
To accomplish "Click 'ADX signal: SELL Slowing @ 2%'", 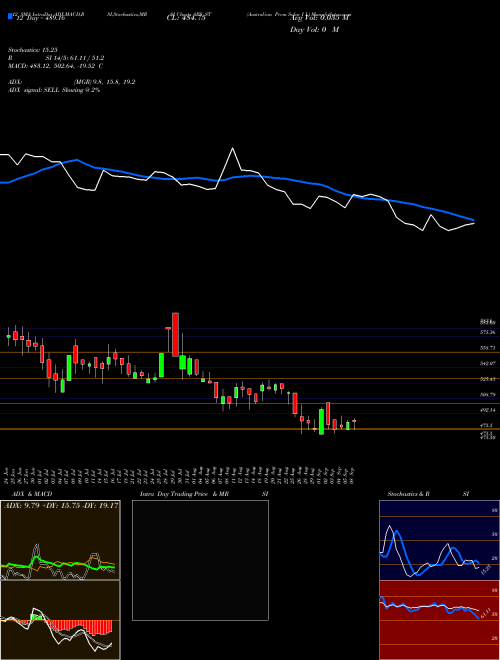I will click(54, 90).
